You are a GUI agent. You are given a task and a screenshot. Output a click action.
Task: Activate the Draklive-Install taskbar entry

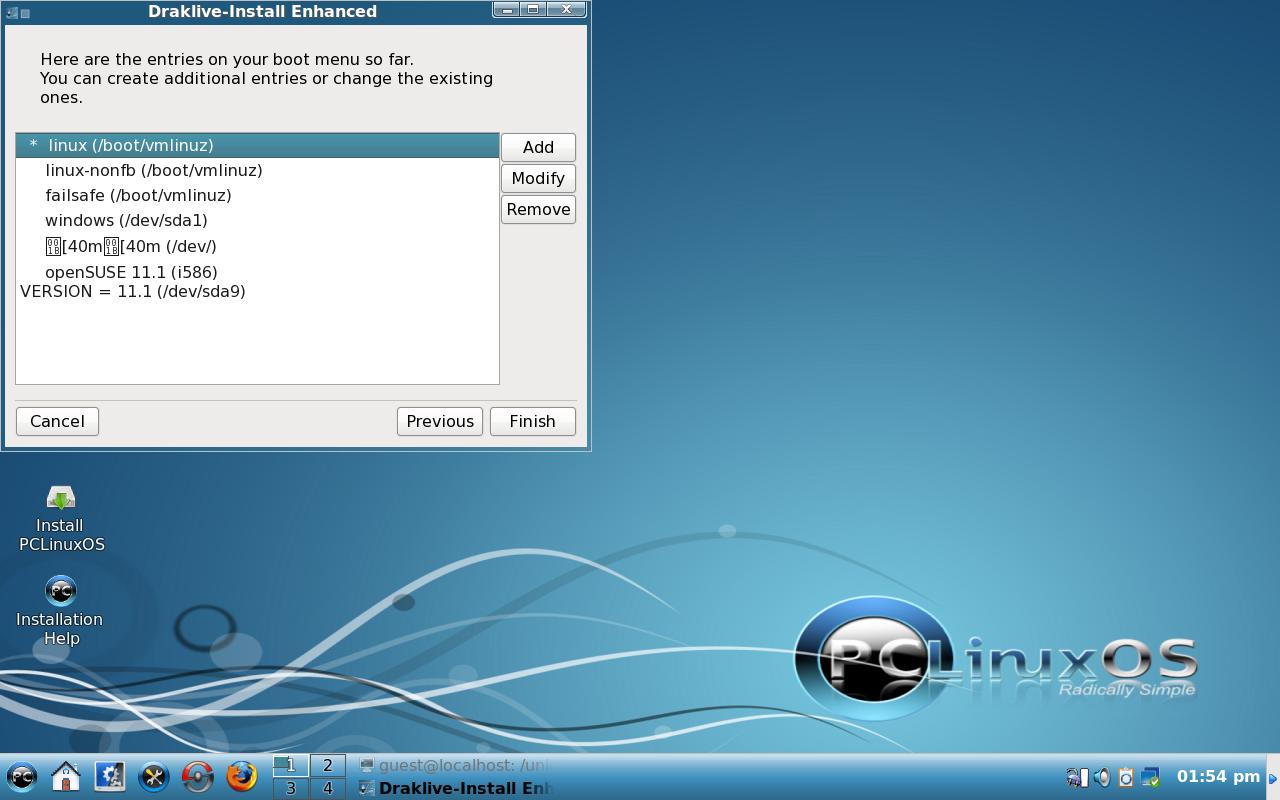pyautogui.click(x=456, y=788)
